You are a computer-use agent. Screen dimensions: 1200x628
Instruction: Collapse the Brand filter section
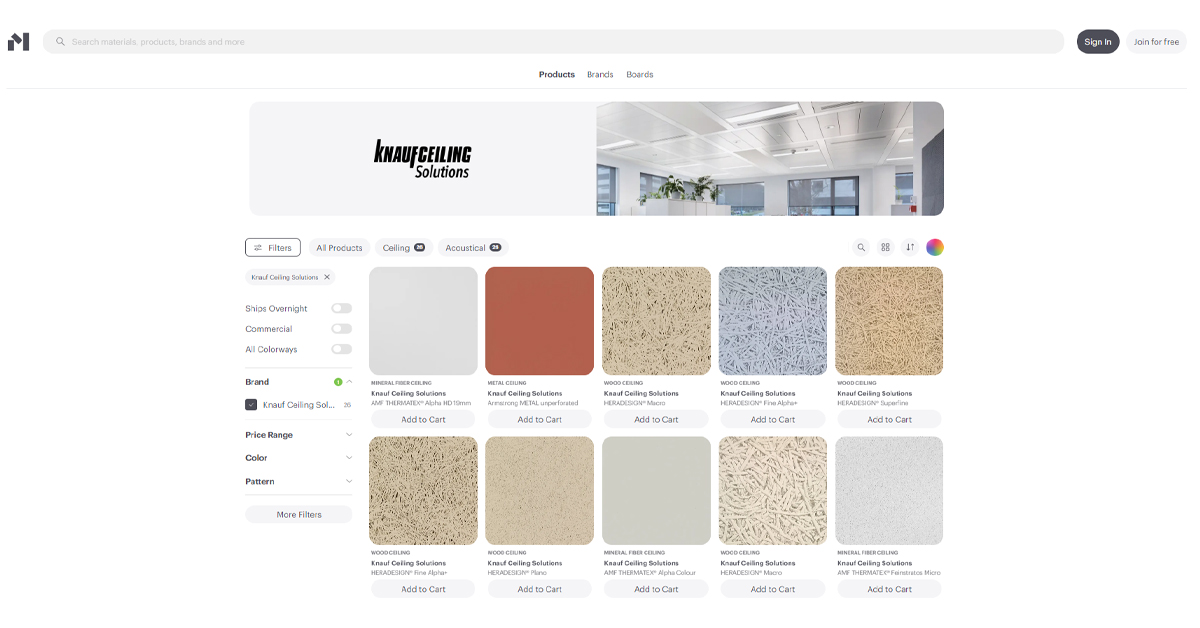[349, 382]
